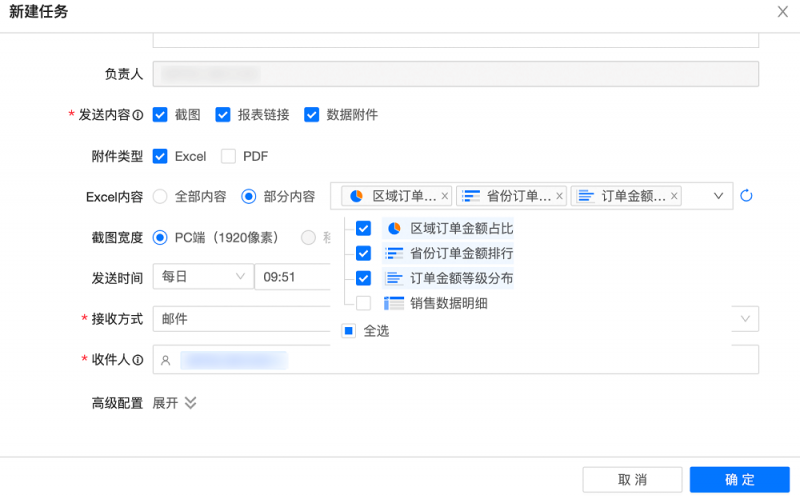Check 销售数据明细 in the dropdown list
The width and height of the screenshot is (800, 499).
click(x=363, y=303)
